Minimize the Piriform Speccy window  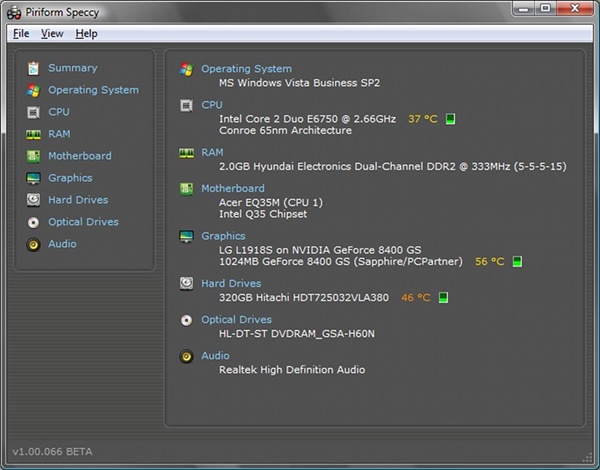(x=523, y=8)
